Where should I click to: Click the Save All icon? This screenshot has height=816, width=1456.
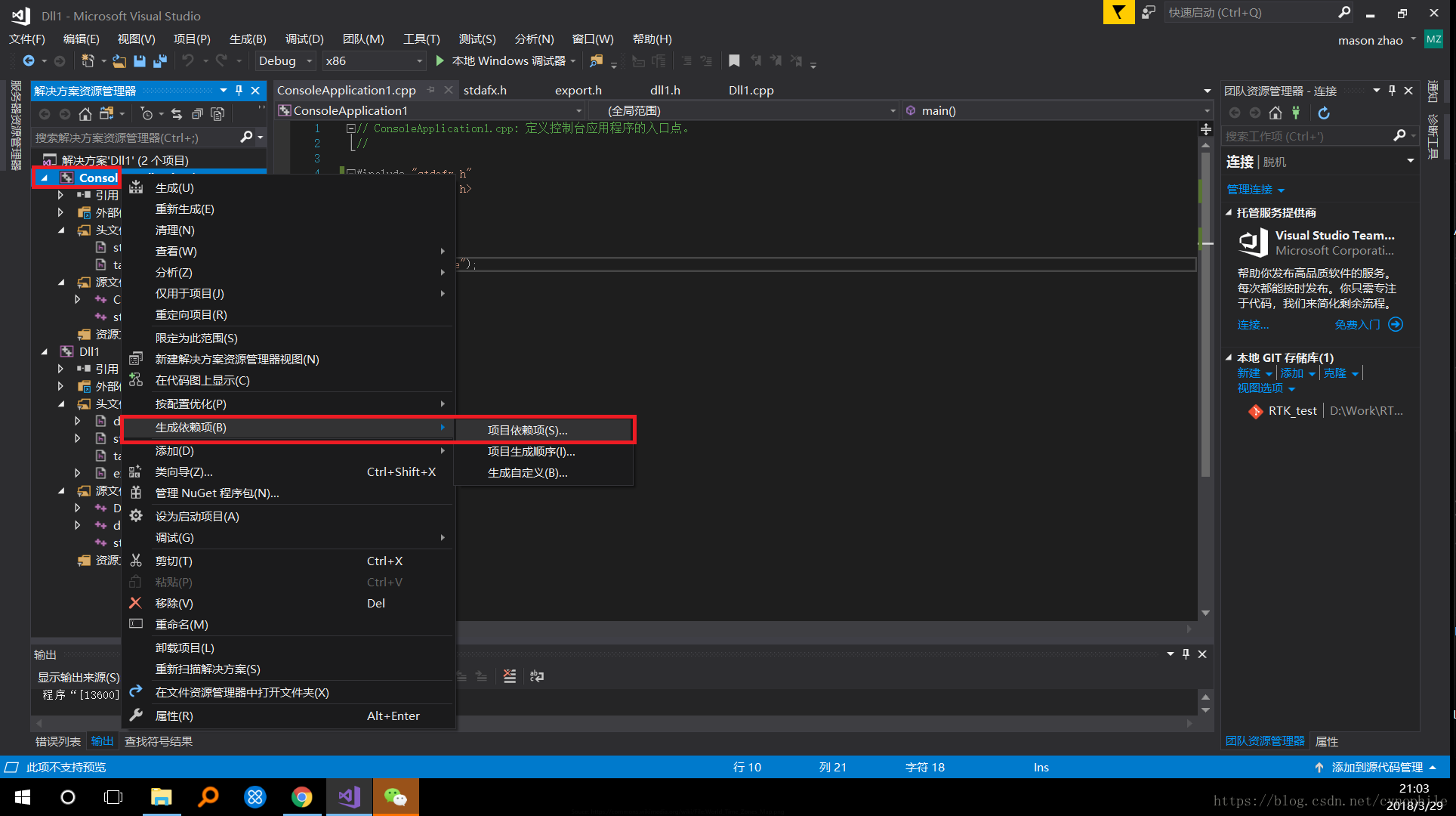click(x=160, y=60)
